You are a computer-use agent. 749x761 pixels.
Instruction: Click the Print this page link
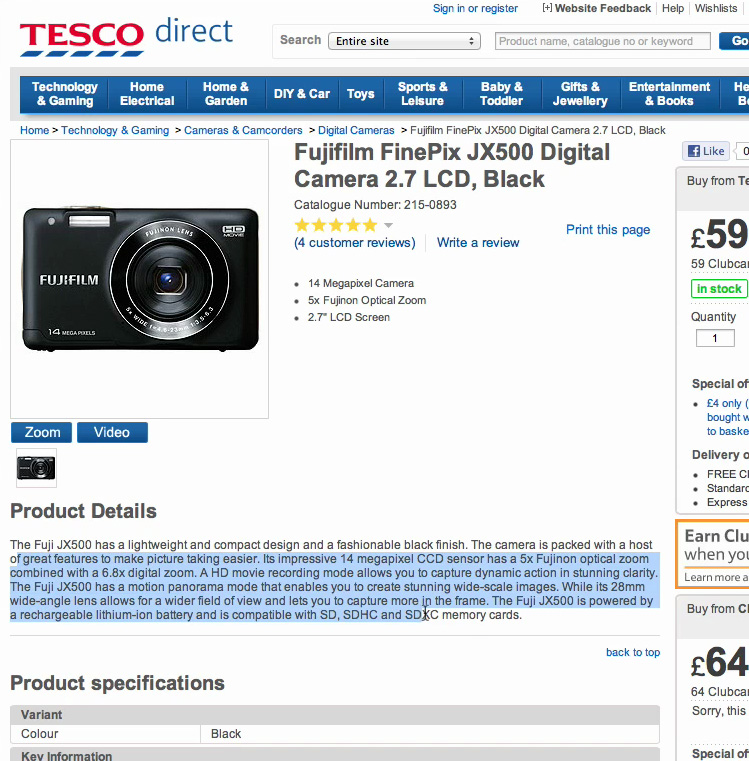coord(608,230)
